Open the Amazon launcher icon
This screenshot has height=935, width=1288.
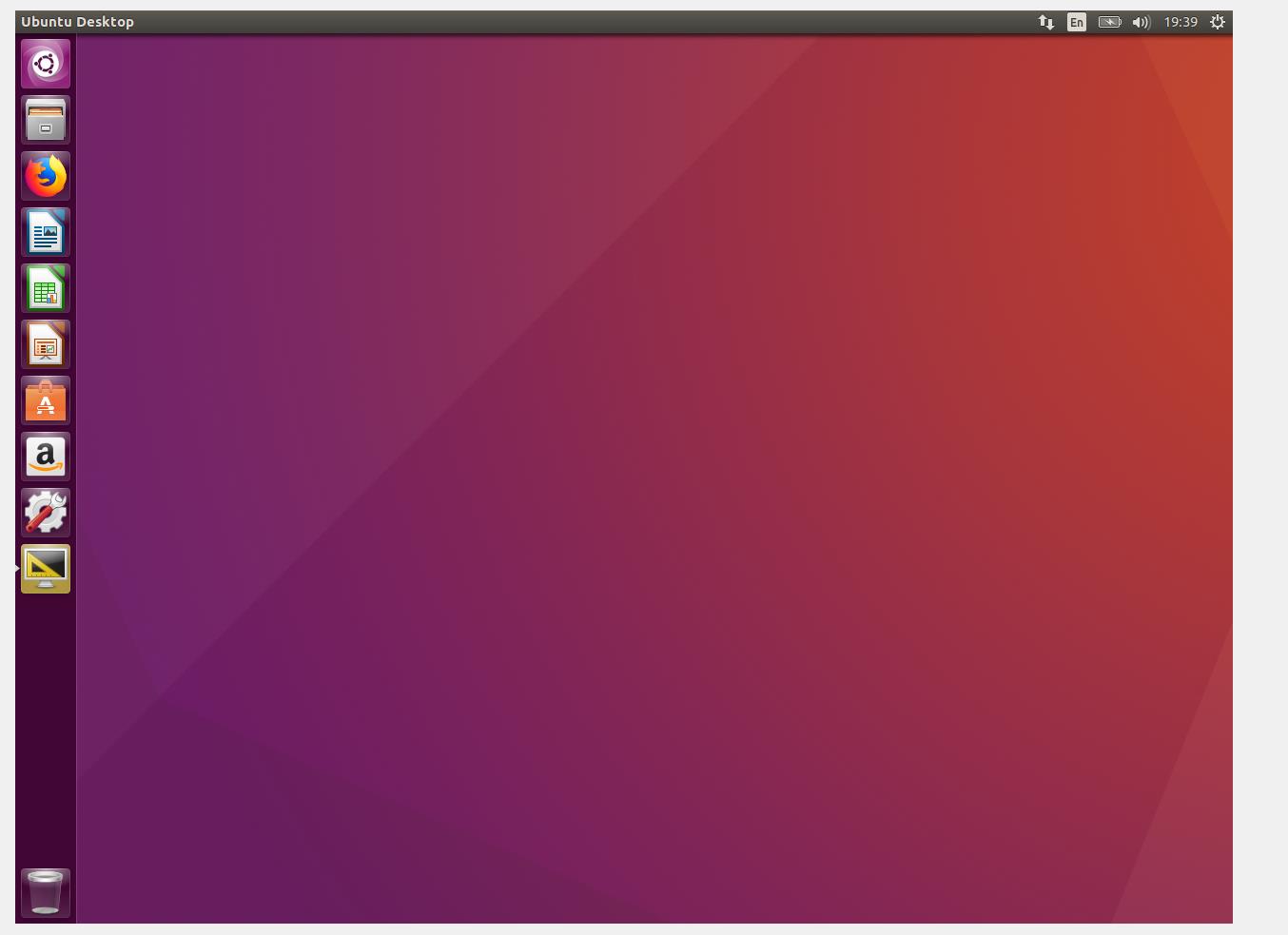point(46,457)
